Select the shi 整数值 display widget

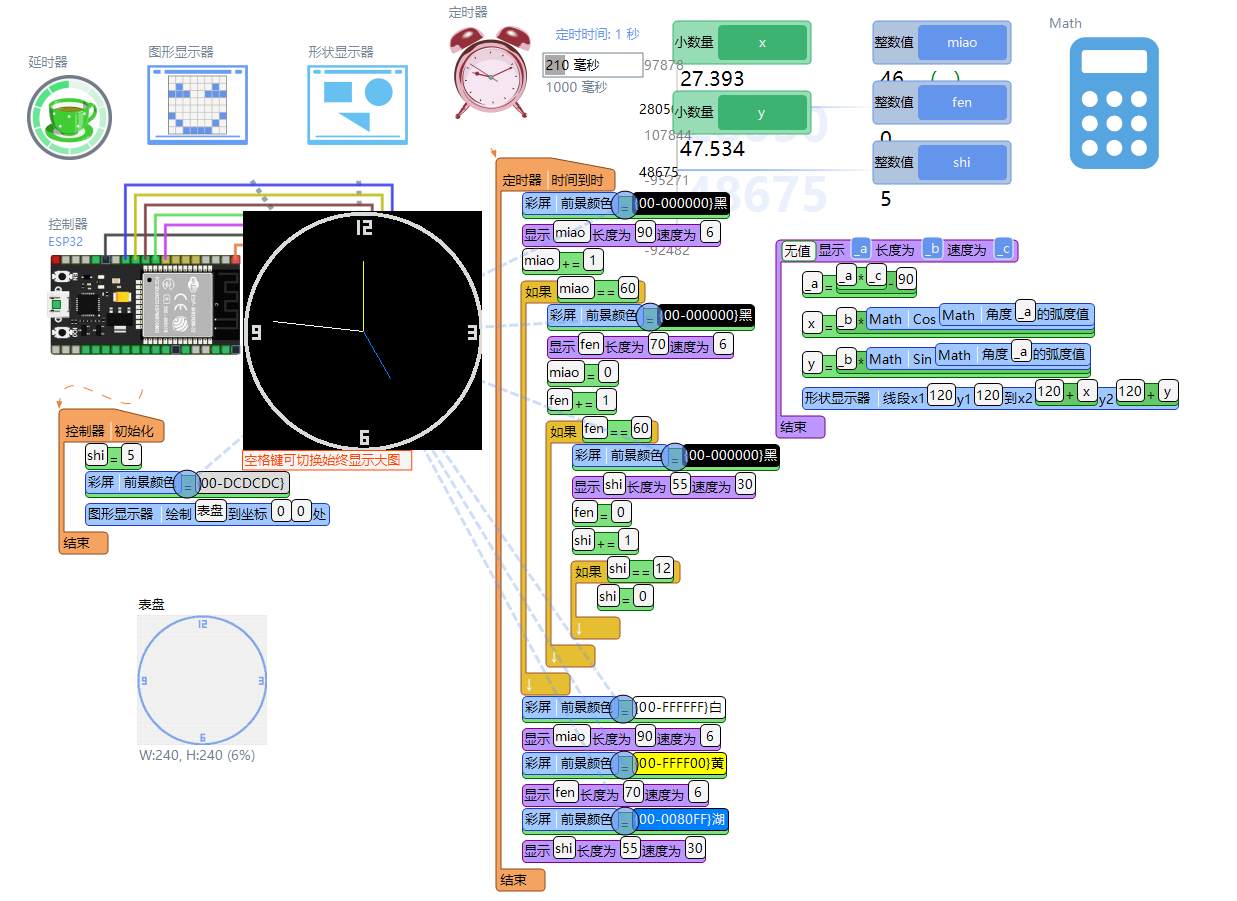tap(940, 162)
